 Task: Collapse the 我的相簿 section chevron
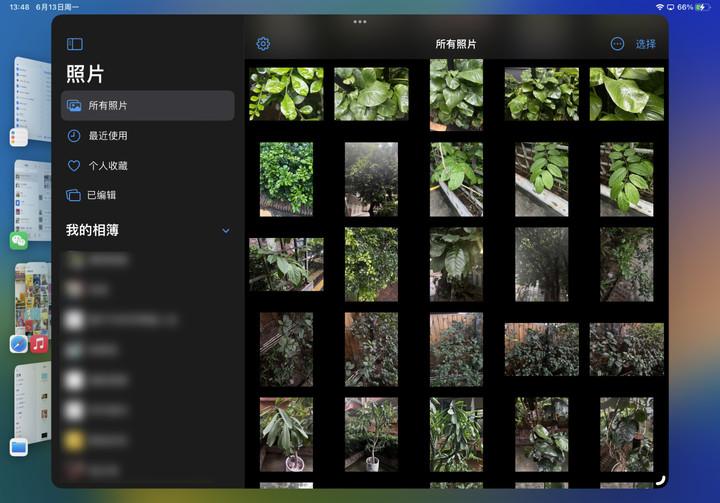225,231
